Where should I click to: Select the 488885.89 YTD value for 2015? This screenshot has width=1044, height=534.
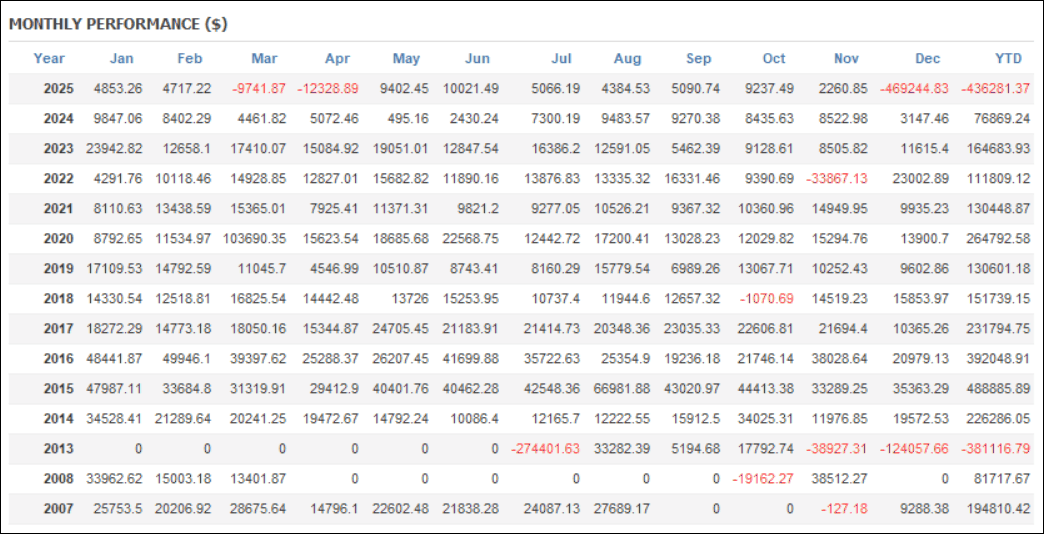[x=998, y=388]
